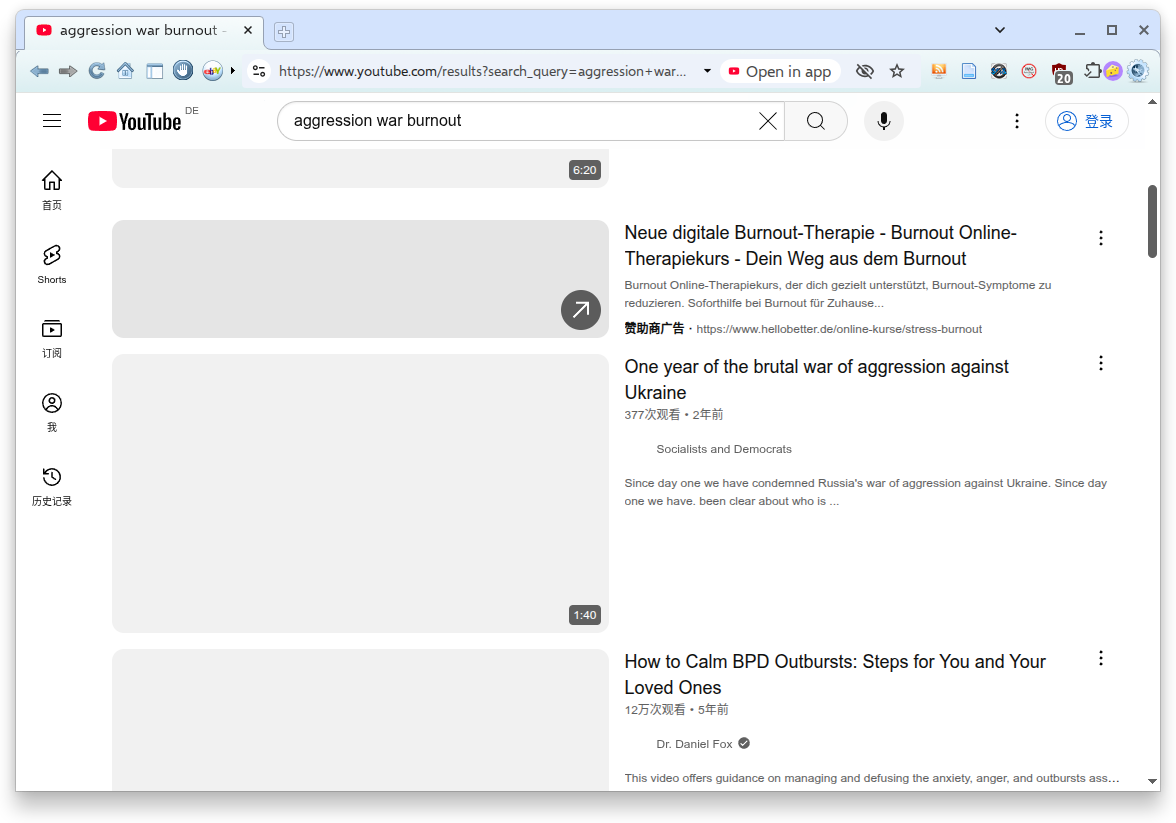Open more options for burnout ad
Screen dimensions: 1176x823
pos(1101,238)
